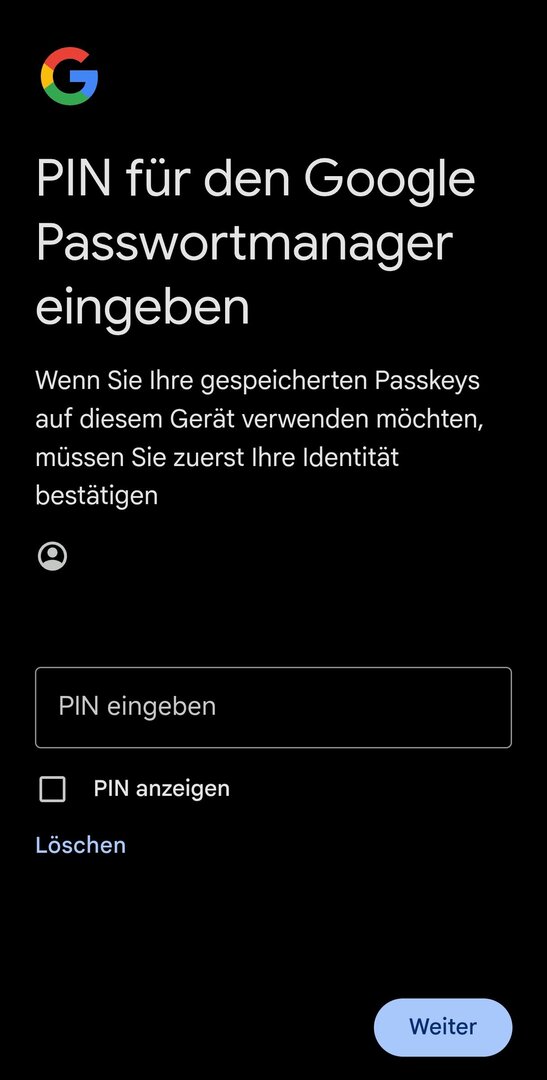Image resolution: width=547 pixels, height=1080 pixels.
Task: Click the "PIN anzeigen" label text
Action: coord(162,789)
